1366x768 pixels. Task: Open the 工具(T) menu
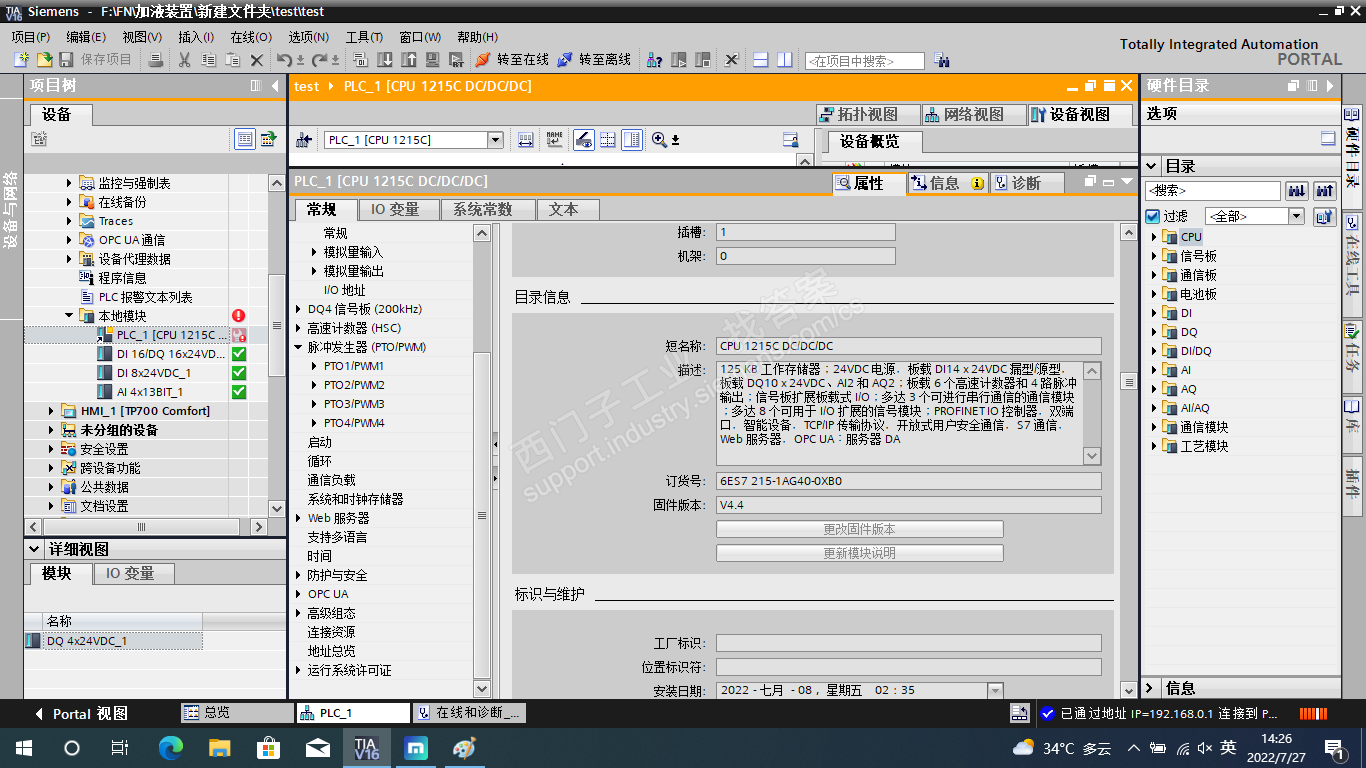pyautogui.click(x=364, y=37)
